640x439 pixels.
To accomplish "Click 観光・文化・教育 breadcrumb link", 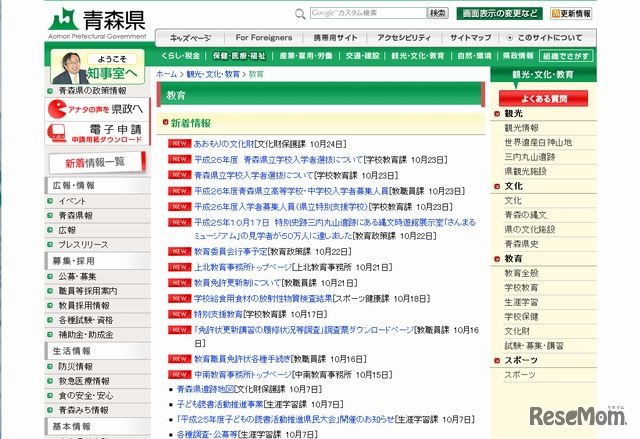I will (213, 74).
